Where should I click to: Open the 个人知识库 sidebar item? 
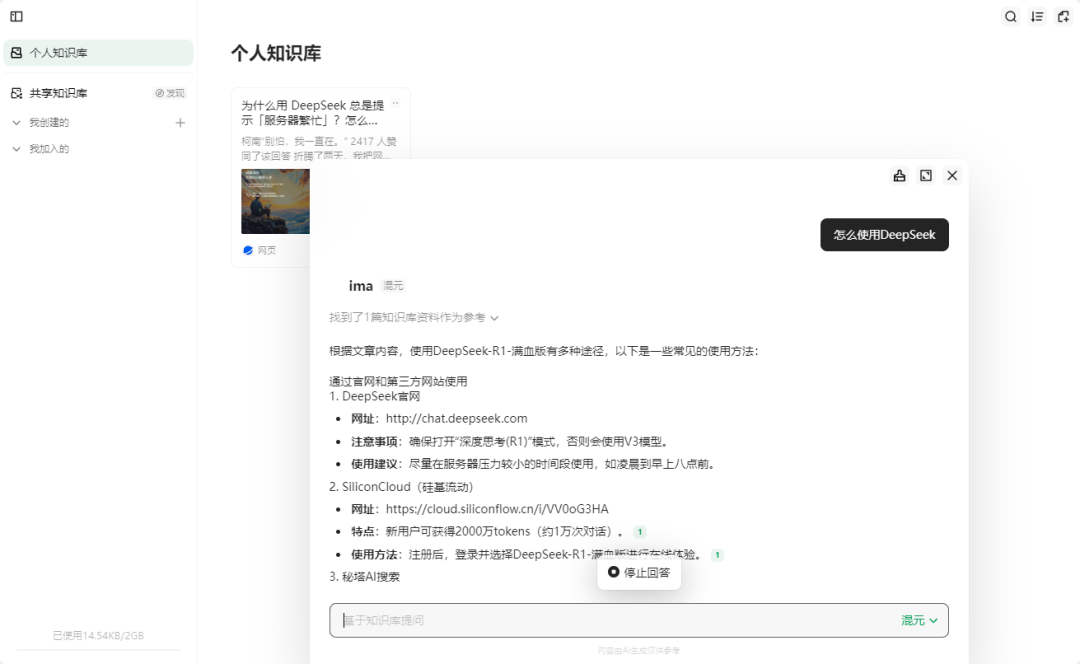[x=98, y=53]
